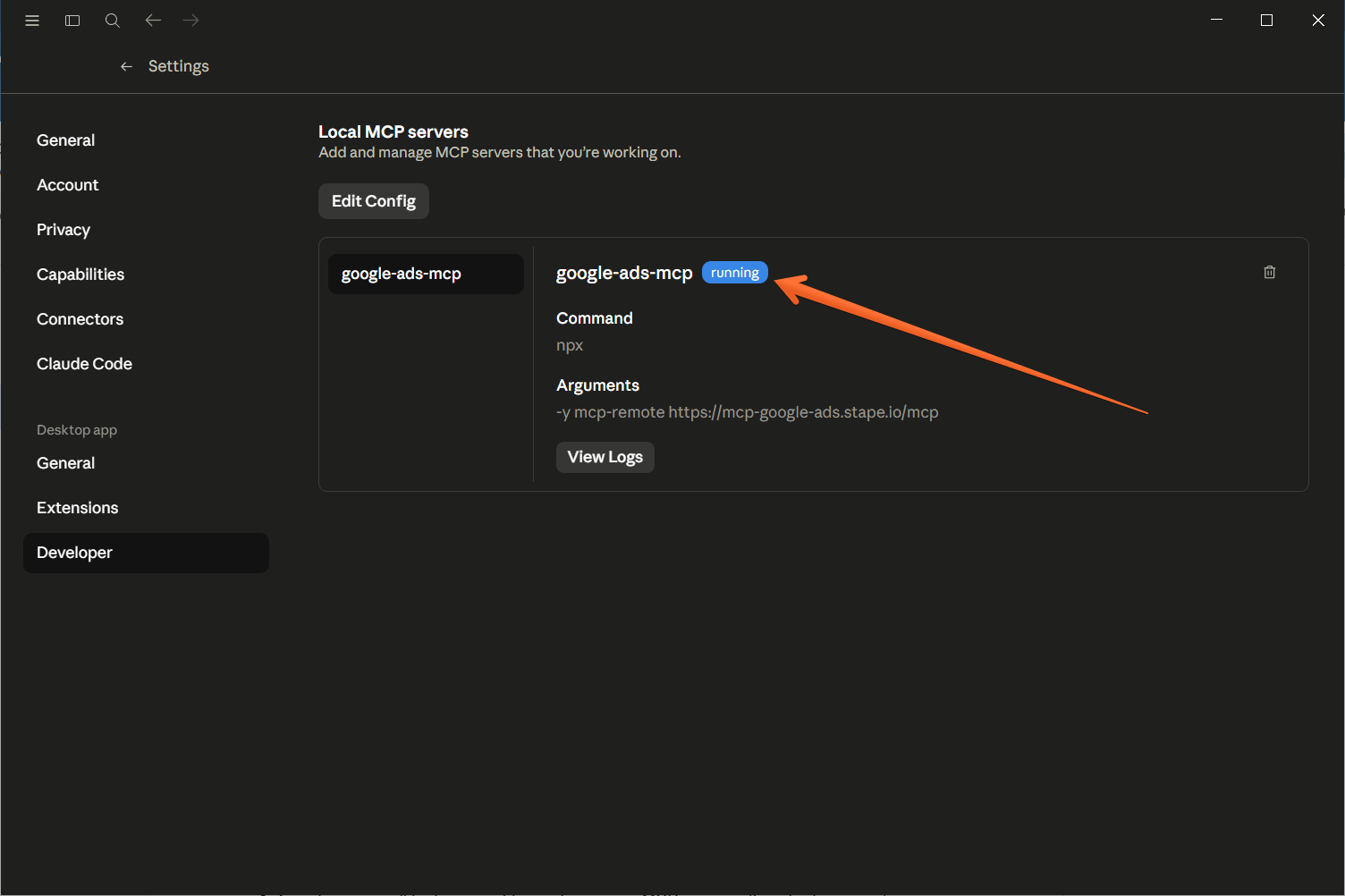Select google-ads-mcp in the server list
1345x896 pixels.
click(x=426, y=274)
